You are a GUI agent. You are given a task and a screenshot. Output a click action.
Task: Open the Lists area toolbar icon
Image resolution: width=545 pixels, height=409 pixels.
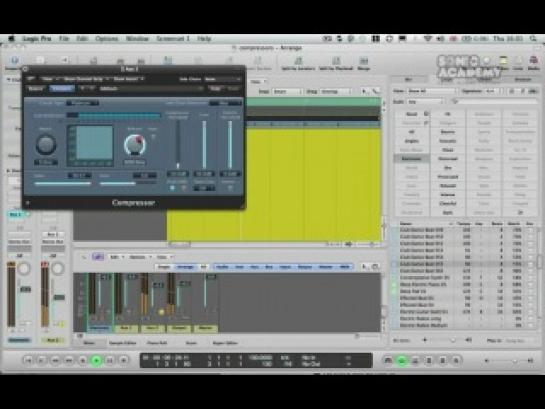pyautogui.click(x=518, y=64)
